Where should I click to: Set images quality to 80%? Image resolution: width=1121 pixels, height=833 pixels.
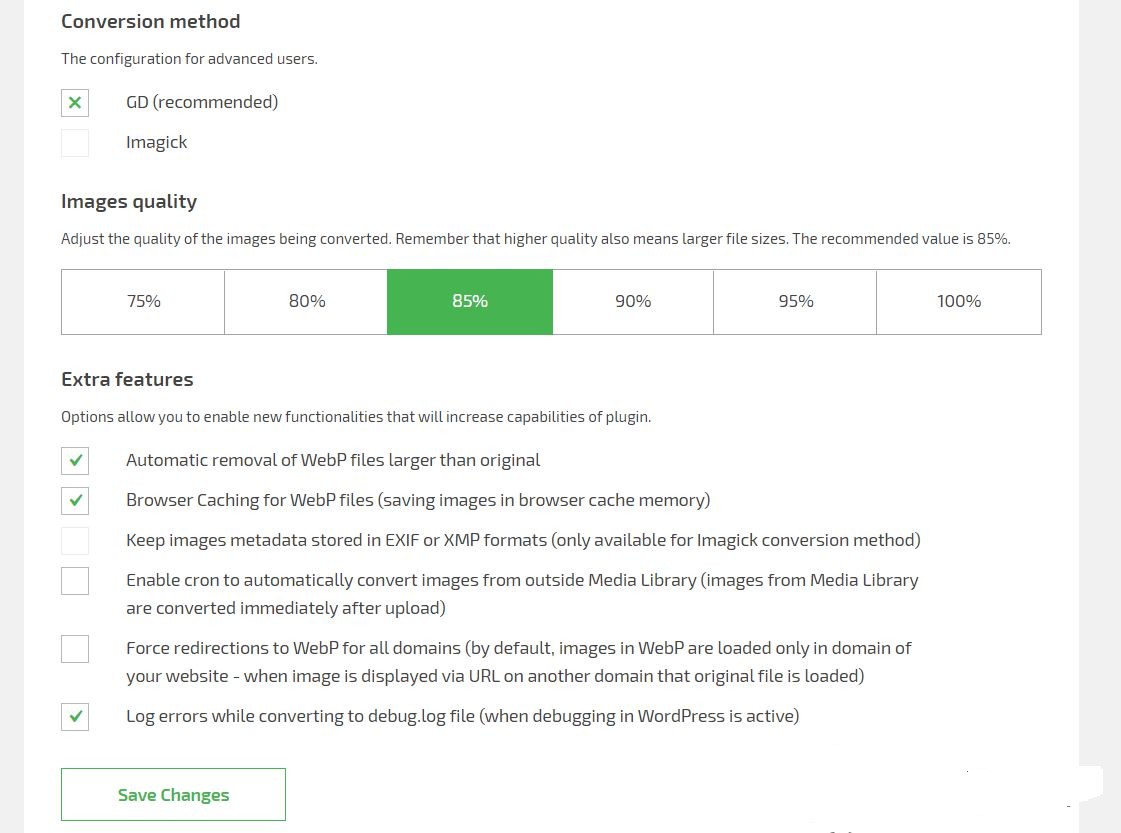[306, 301]
